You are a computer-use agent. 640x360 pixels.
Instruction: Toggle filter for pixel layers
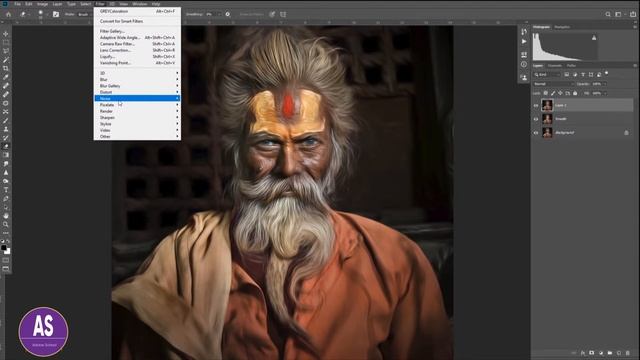click(567, 75)
